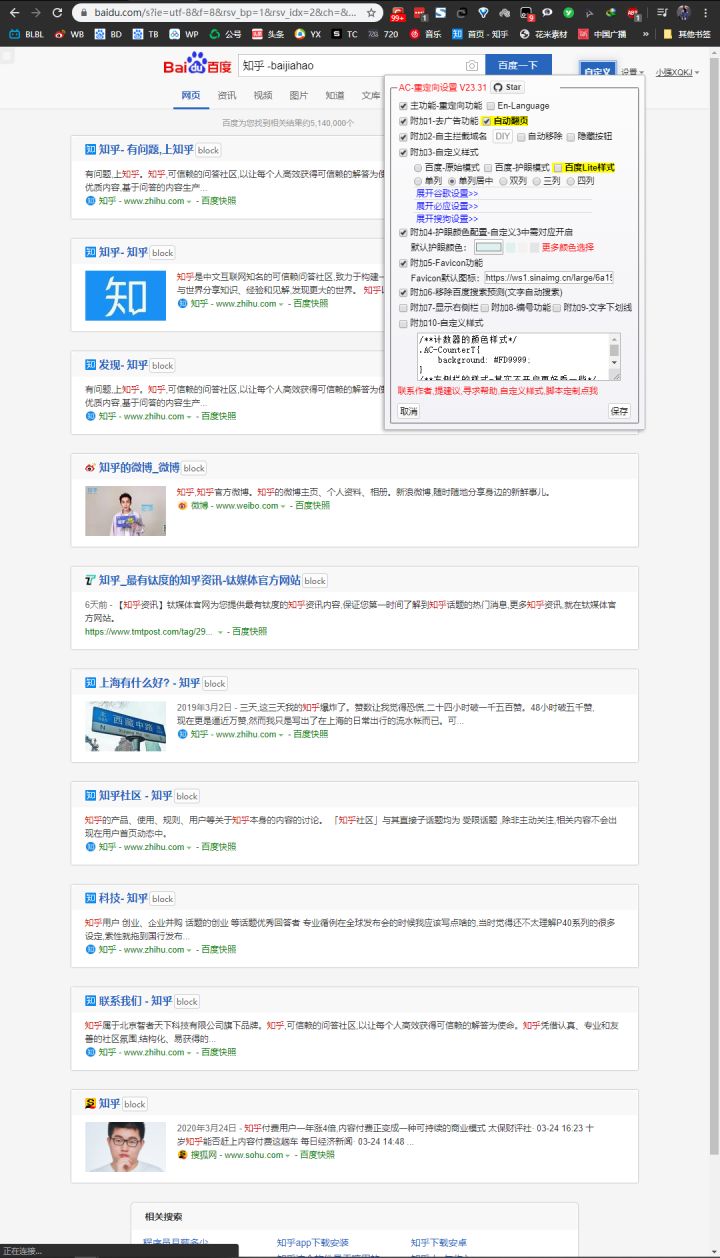Open the 公号 bookmark
Viewport: 720px width, 1258px height.
(x=225, y=33)
